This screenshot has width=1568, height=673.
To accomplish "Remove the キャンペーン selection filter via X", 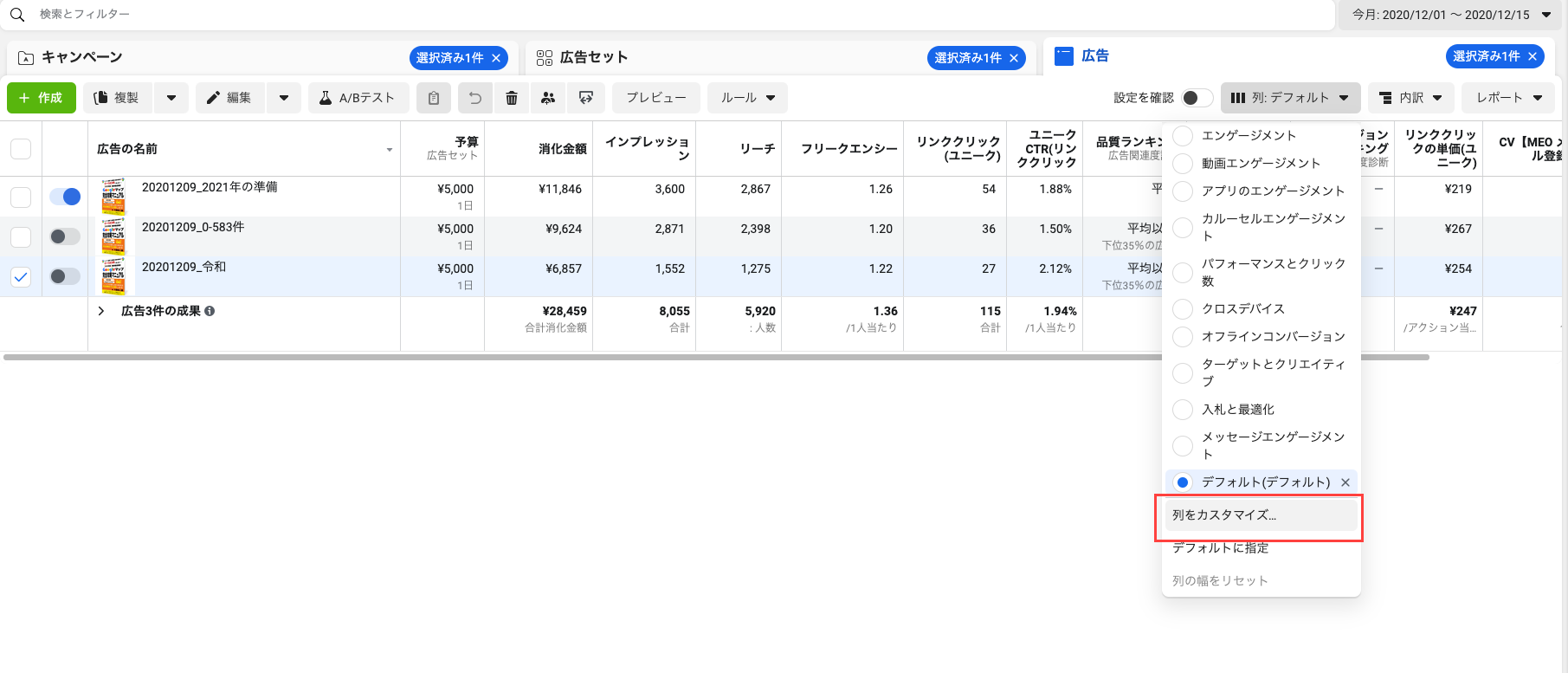I will click(x=496, y=58).
